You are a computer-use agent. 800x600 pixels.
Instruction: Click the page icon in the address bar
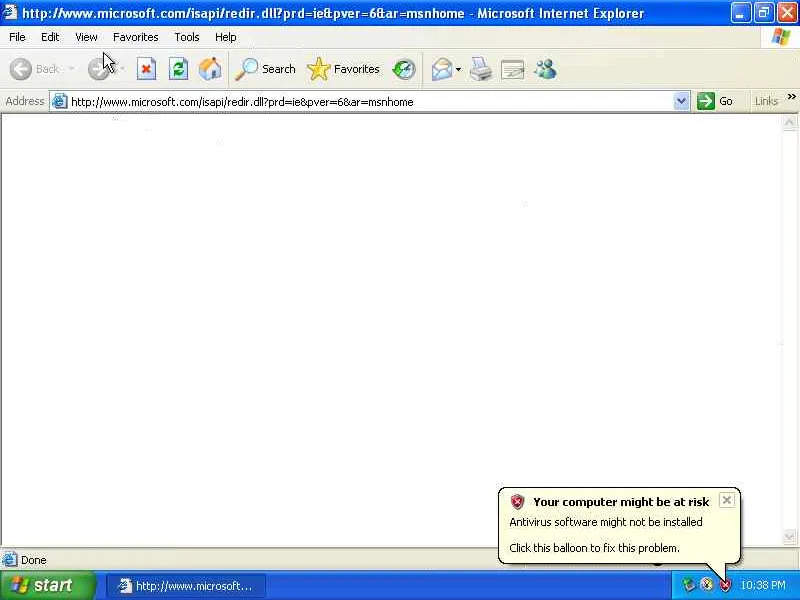59,102
